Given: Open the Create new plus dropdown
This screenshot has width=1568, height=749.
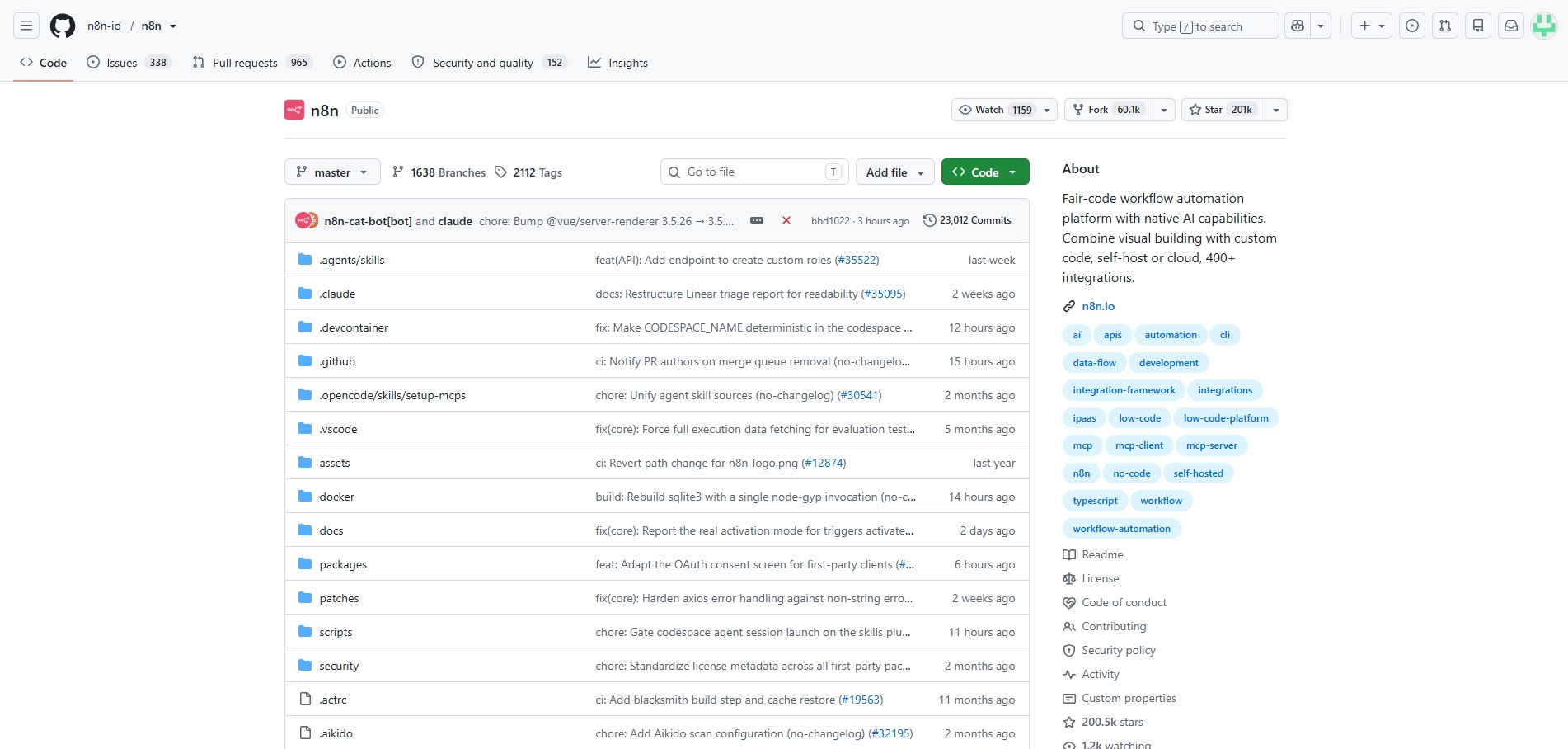Looking at the screenshot, I should coord(1372,26).
